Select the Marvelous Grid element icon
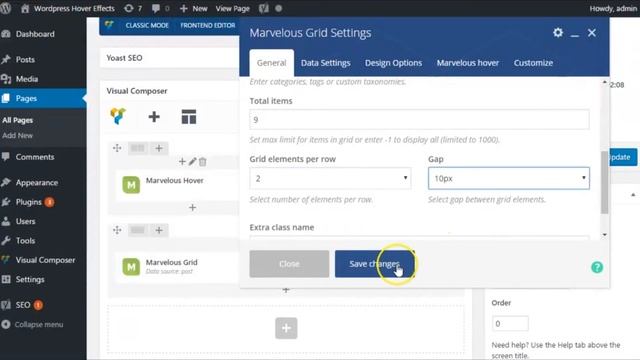 click(x=131, y=267)
